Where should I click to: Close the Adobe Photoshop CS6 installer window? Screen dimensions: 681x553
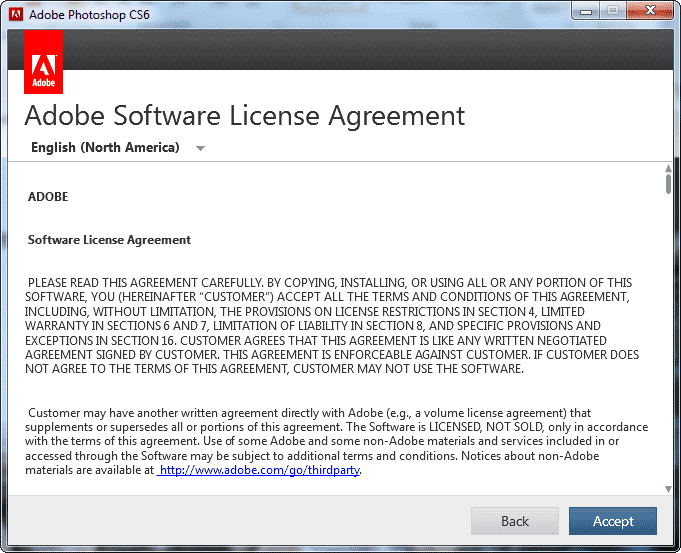tap(650, 11)
